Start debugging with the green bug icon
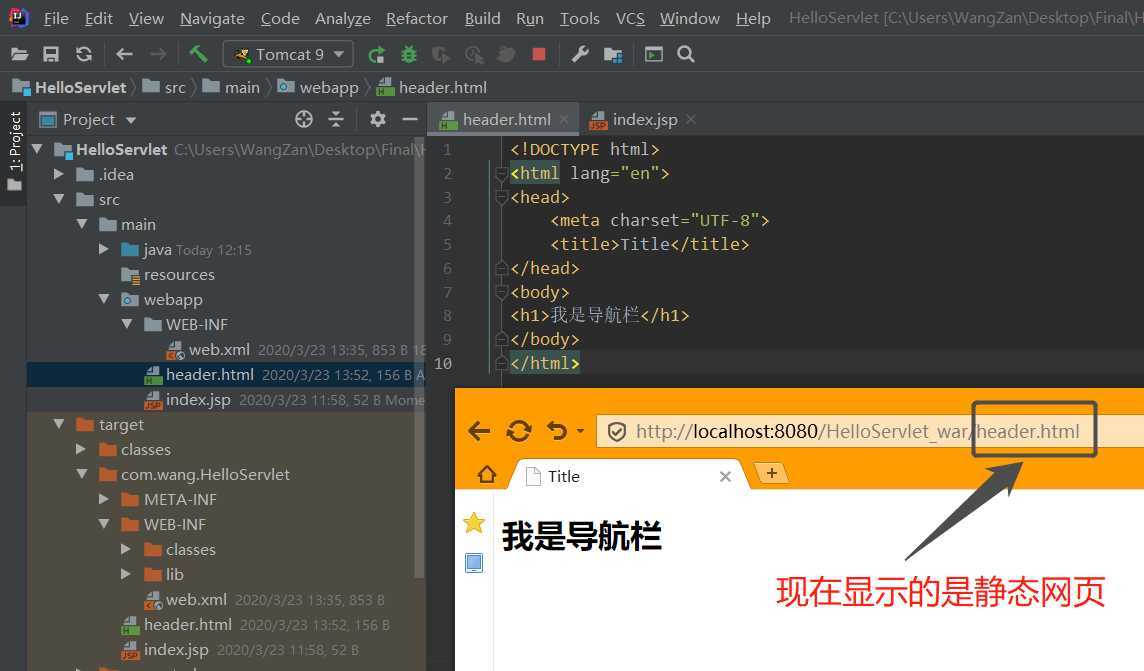The height and width of the screenshot is (671, 1144). (x=409, y=54)
